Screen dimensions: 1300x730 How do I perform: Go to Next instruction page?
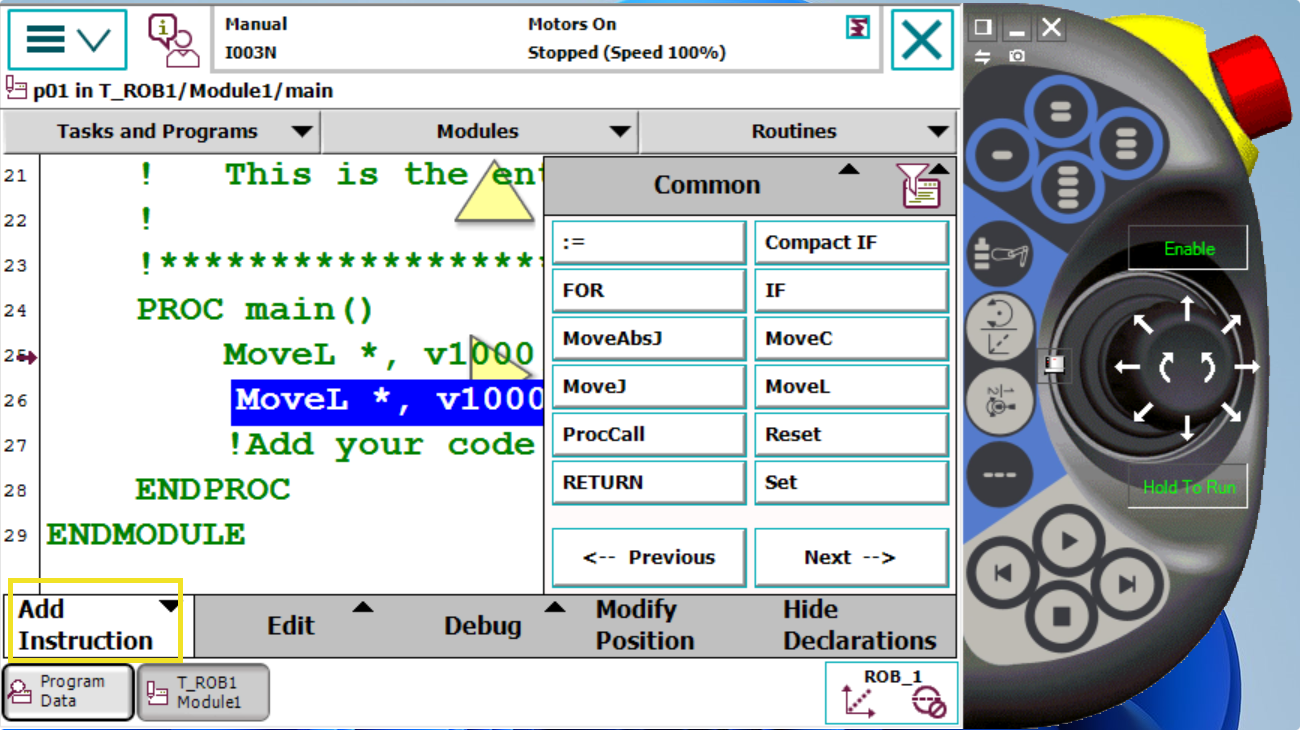coord(850,558)
